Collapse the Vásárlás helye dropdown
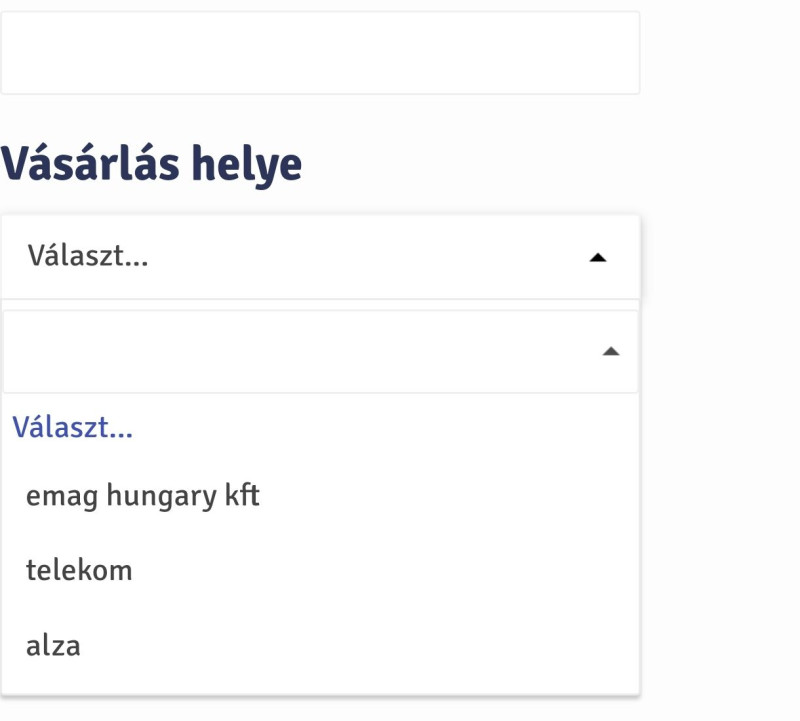800x721 pixels. [x=598, y=258]
